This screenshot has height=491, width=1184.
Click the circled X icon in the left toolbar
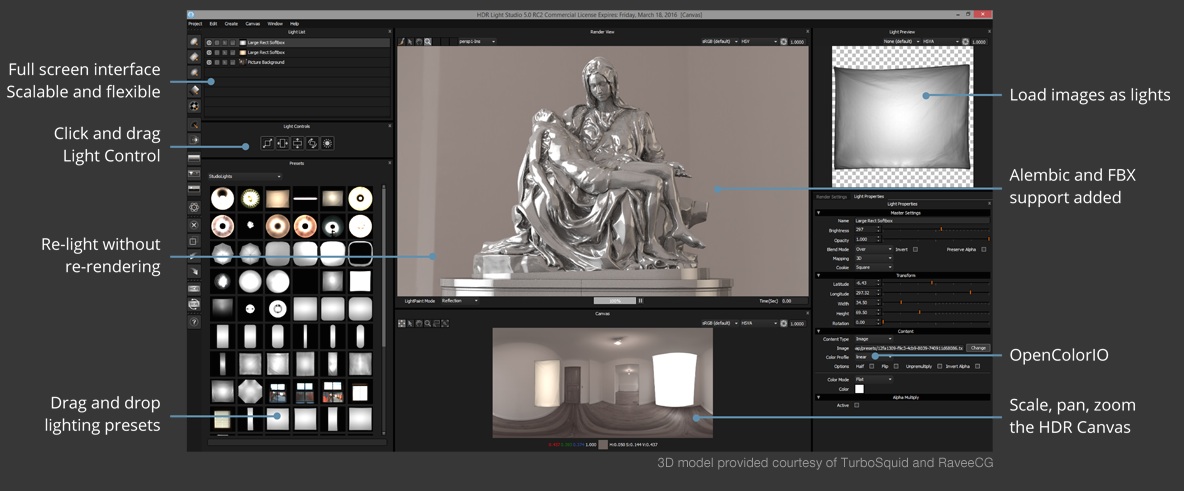pos(194,224)
